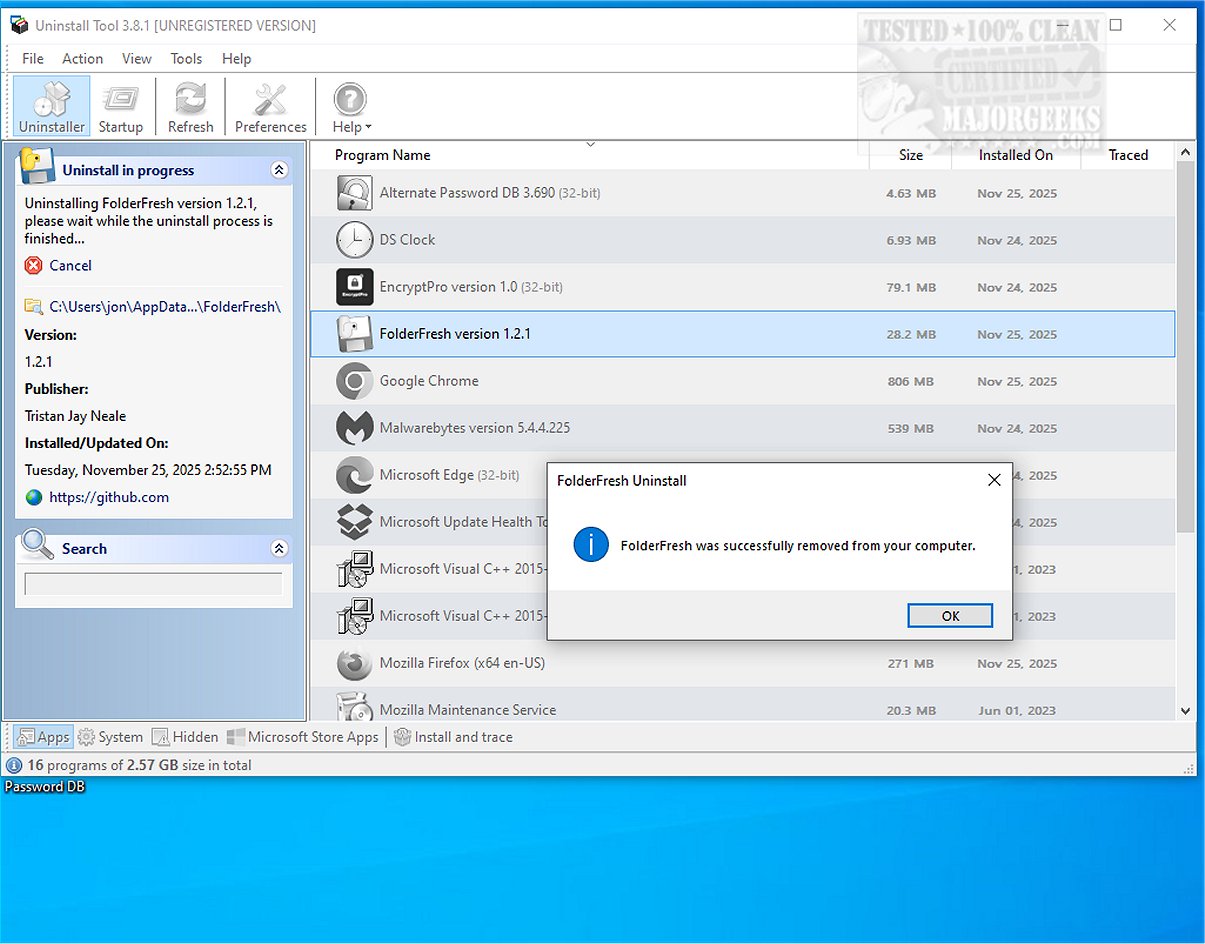Click the red Cancel uninstall icon
1205x944 pixels.
click(34, 266)
